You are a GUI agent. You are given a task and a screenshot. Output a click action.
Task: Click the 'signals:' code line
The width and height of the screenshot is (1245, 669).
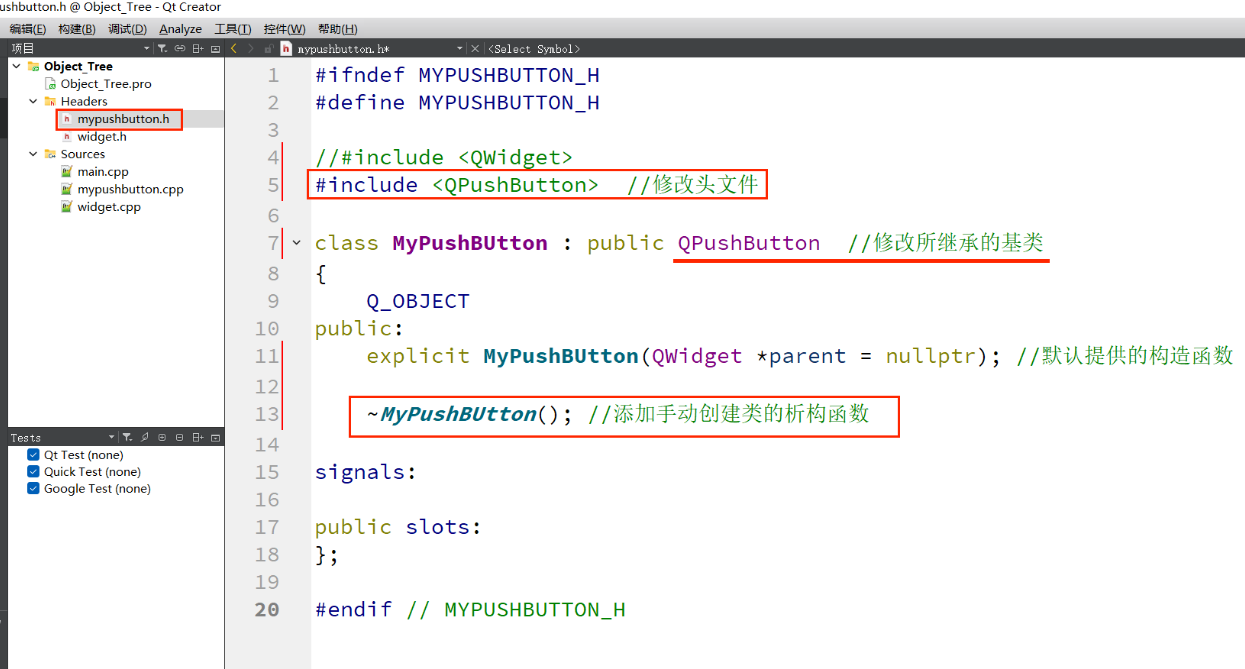(x=365, y=472)
